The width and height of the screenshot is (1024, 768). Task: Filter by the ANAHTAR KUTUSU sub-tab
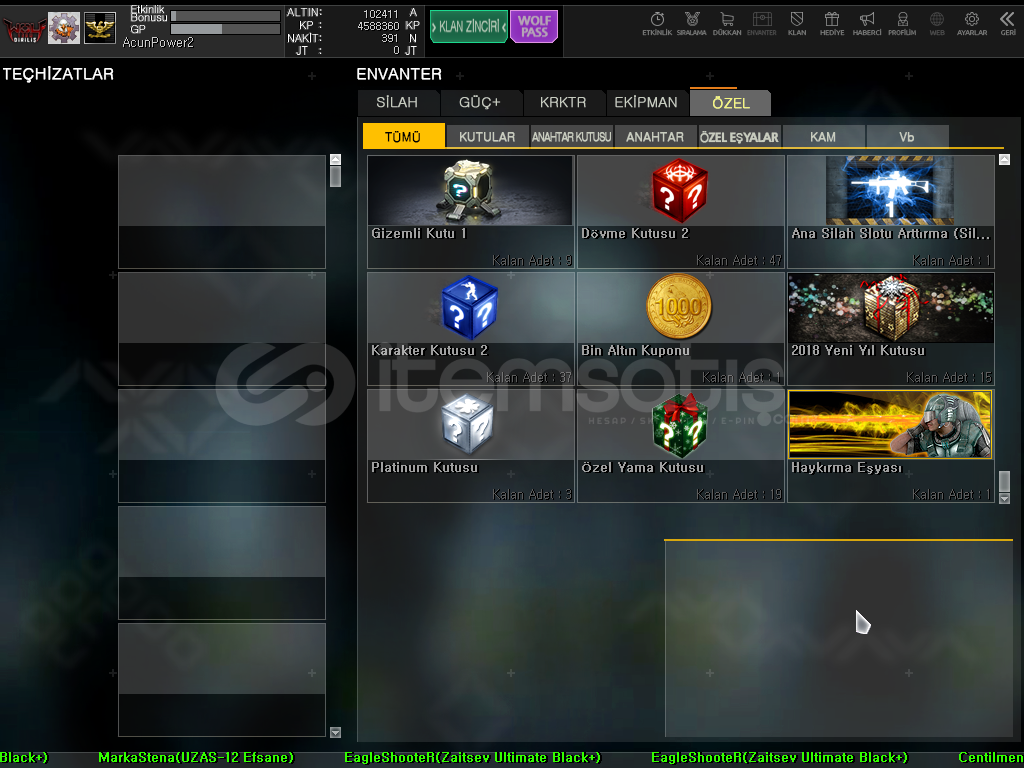[x=571, y=136]
